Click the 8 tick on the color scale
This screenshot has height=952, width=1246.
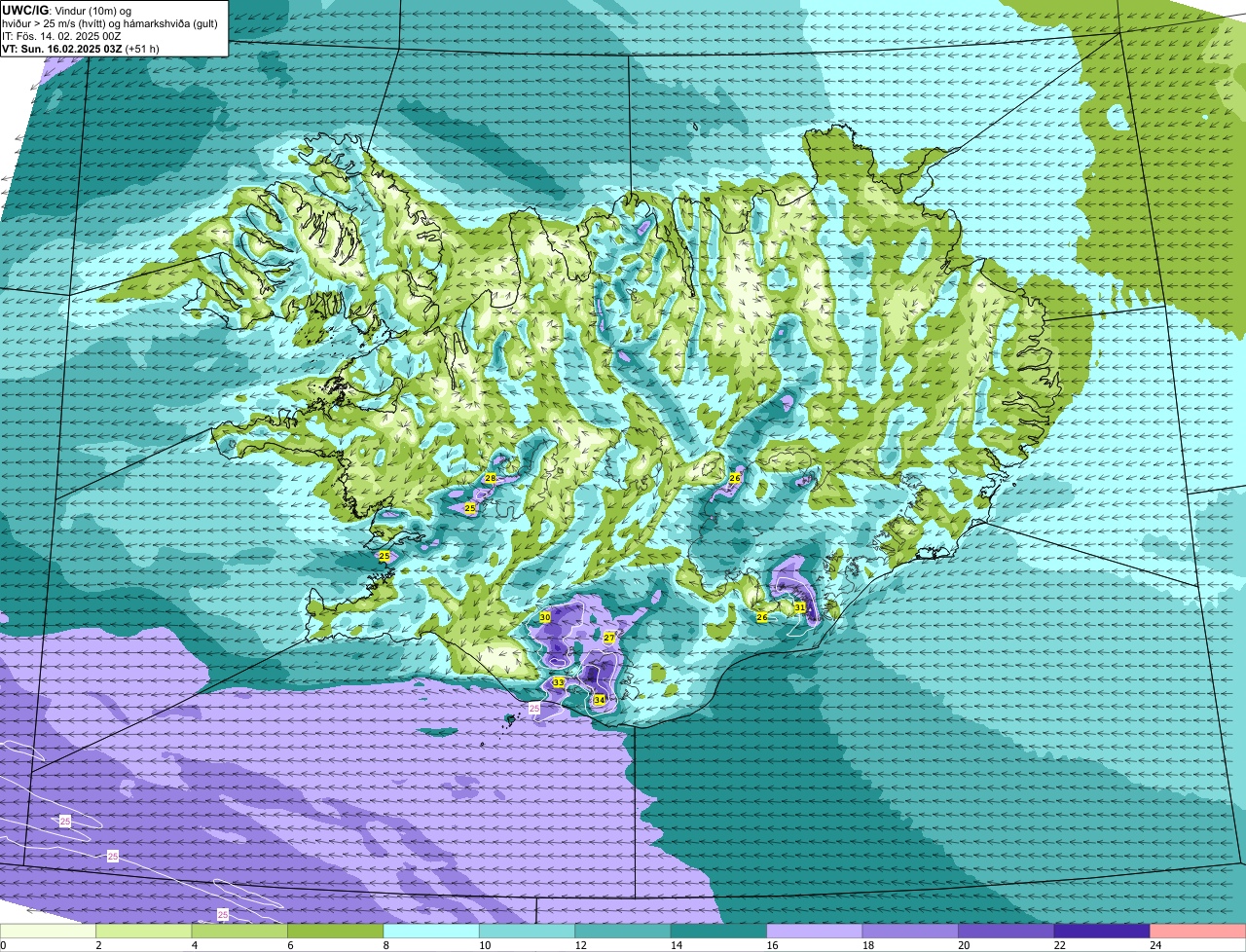(x=386, y=944)
